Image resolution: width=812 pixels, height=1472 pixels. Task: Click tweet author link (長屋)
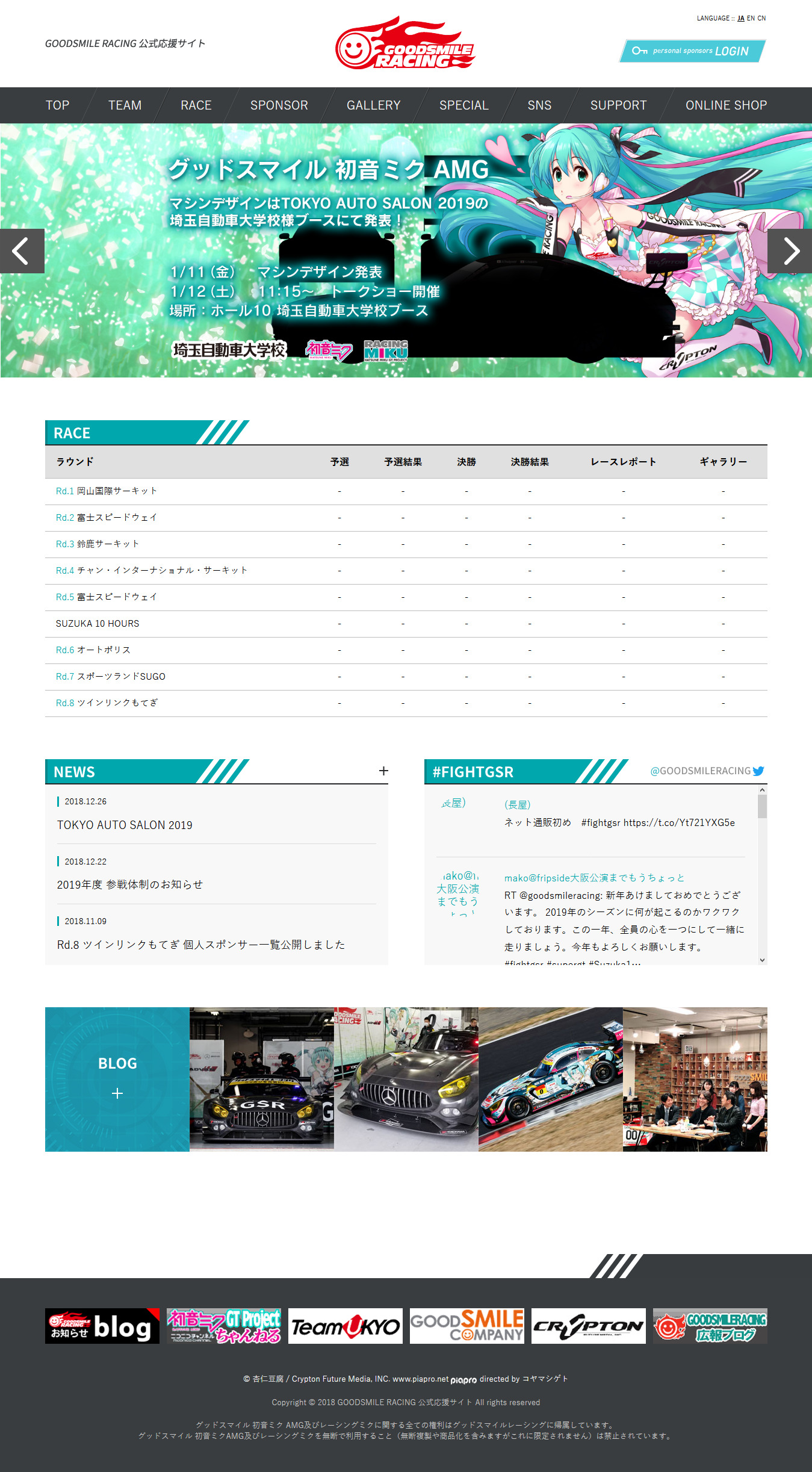pos(518,805)
